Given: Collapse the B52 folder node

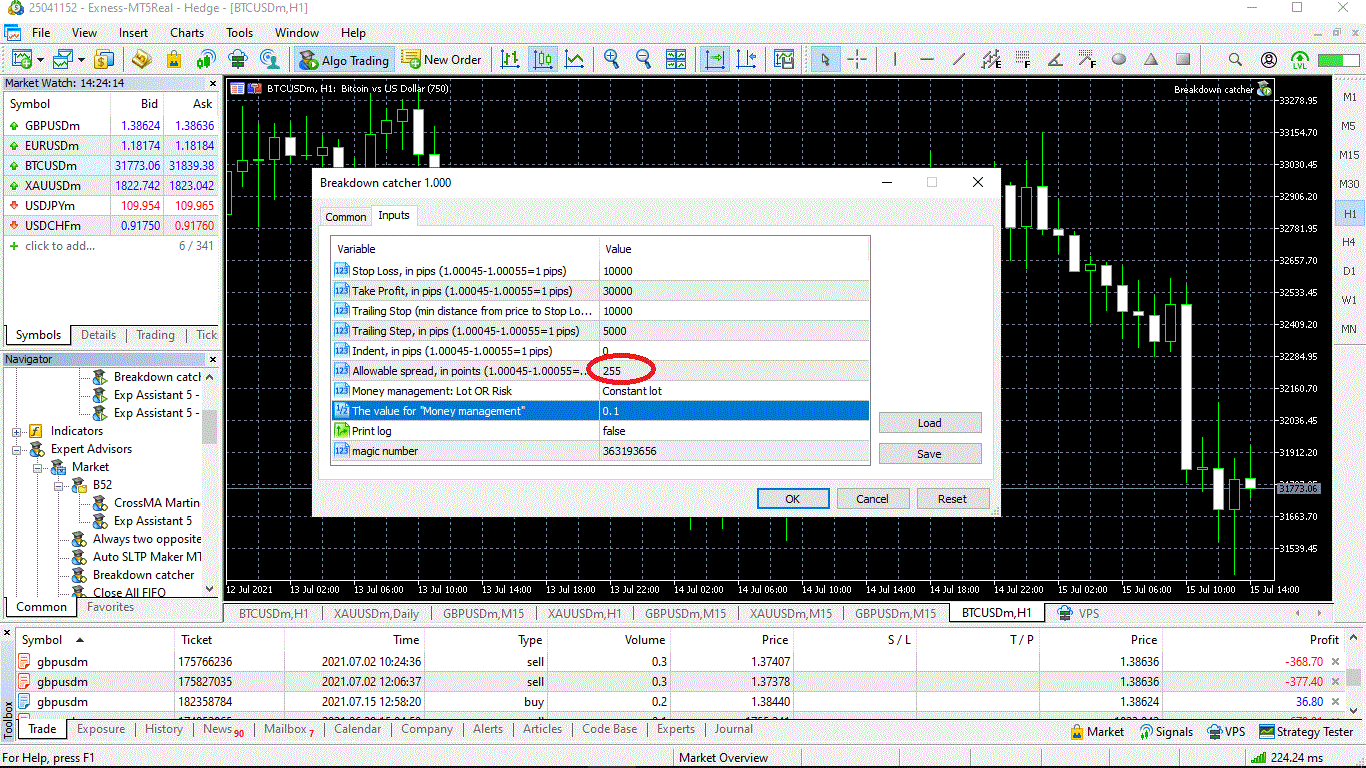Looking at the screenshot, I should click(59, 485).
